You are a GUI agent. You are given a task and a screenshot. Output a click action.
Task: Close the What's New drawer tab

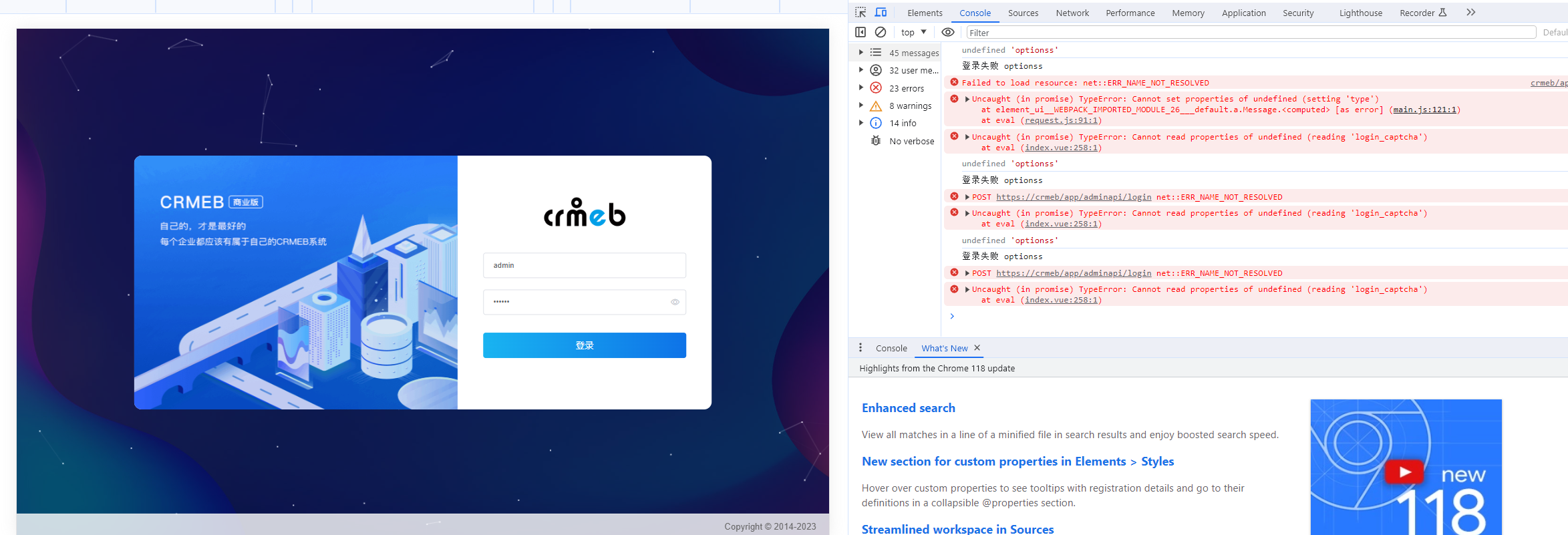pos(977,348)
